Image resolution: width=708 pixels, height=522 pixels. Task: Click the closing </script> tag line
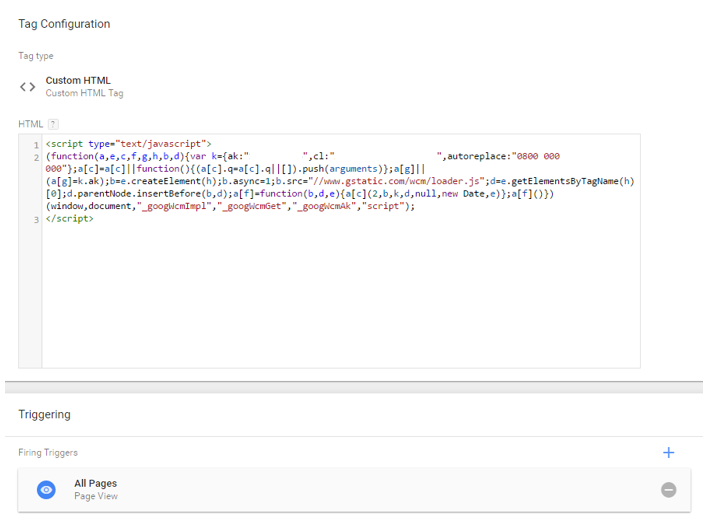click(70, 219)
